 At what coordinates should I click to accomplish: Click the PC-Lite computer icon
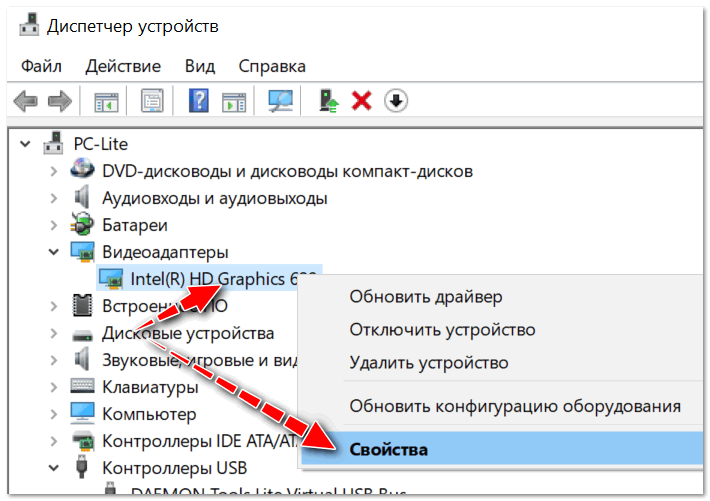click(x=53, y=143)
